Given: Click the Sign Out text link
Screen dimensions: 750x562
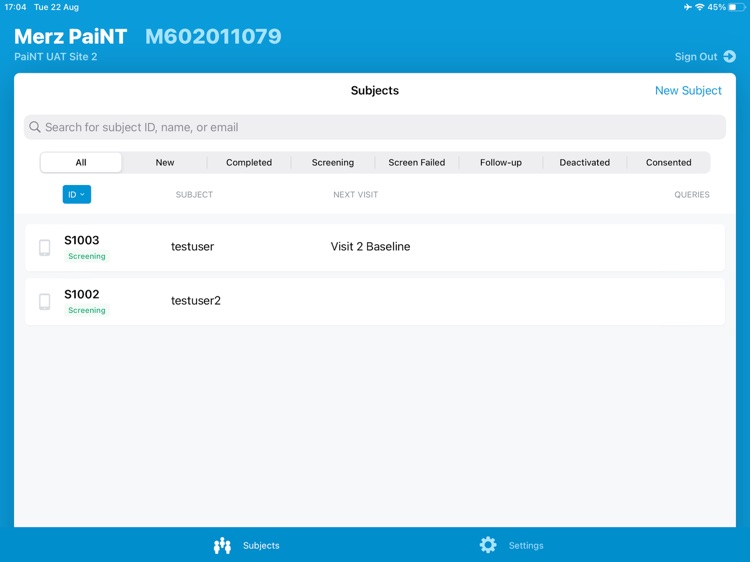Looking at the screenshot, I should click(696, 56).
